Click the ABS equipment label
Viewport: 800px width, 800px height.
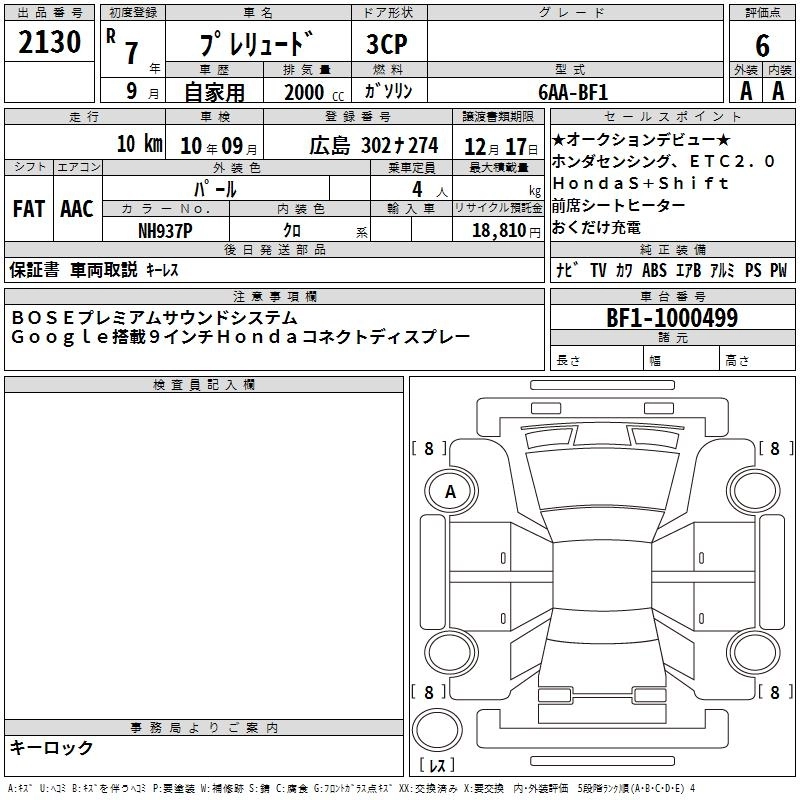point(655,270)
